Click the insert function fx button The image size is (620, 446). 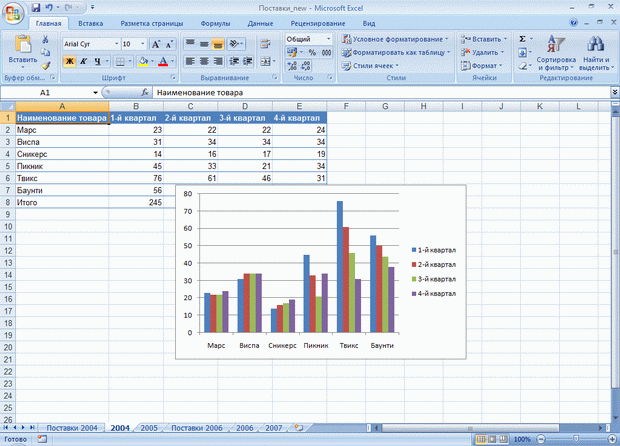145,93
